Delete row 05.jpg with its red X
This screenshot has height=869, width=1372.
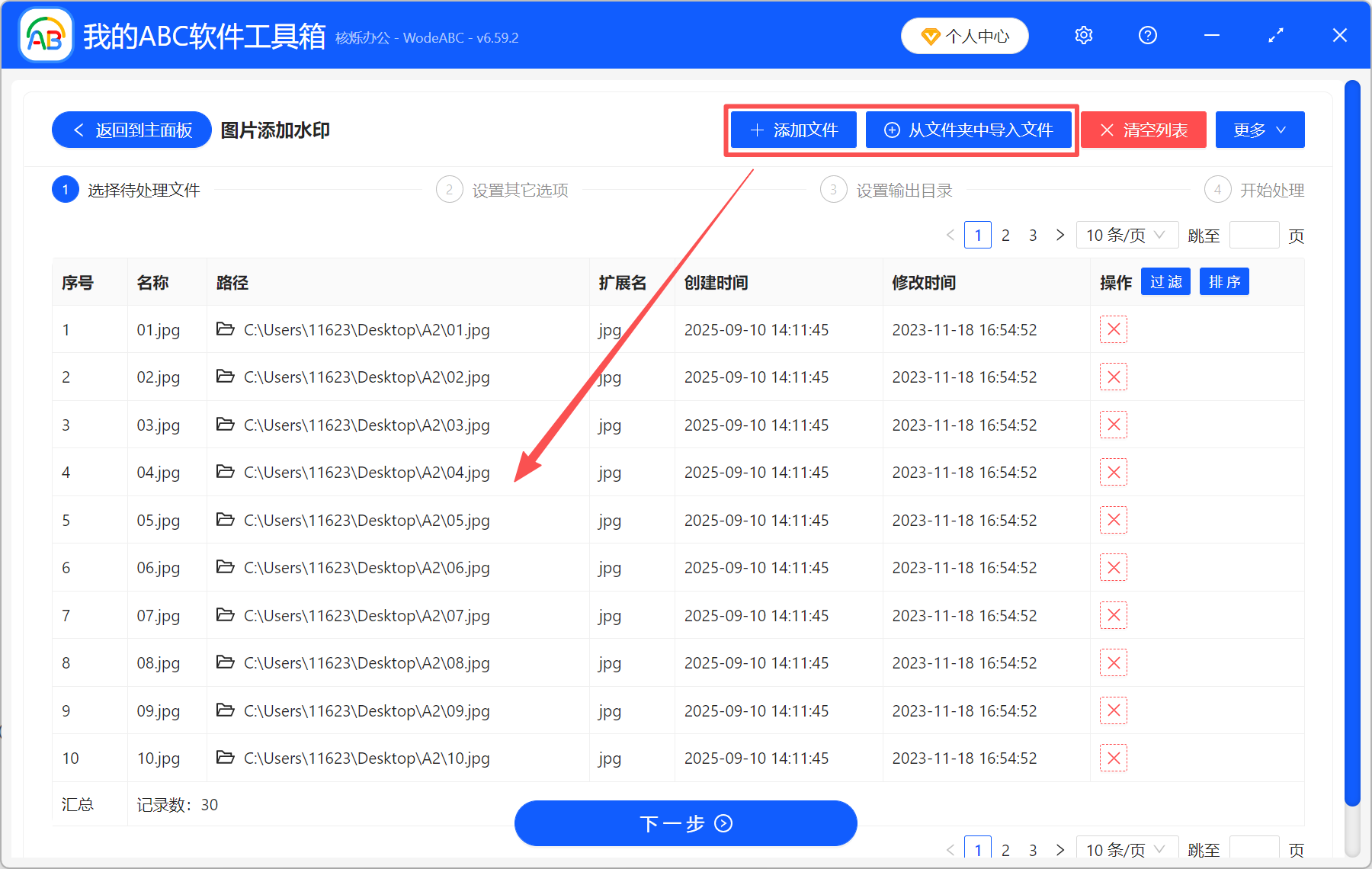click(1114, 520)
